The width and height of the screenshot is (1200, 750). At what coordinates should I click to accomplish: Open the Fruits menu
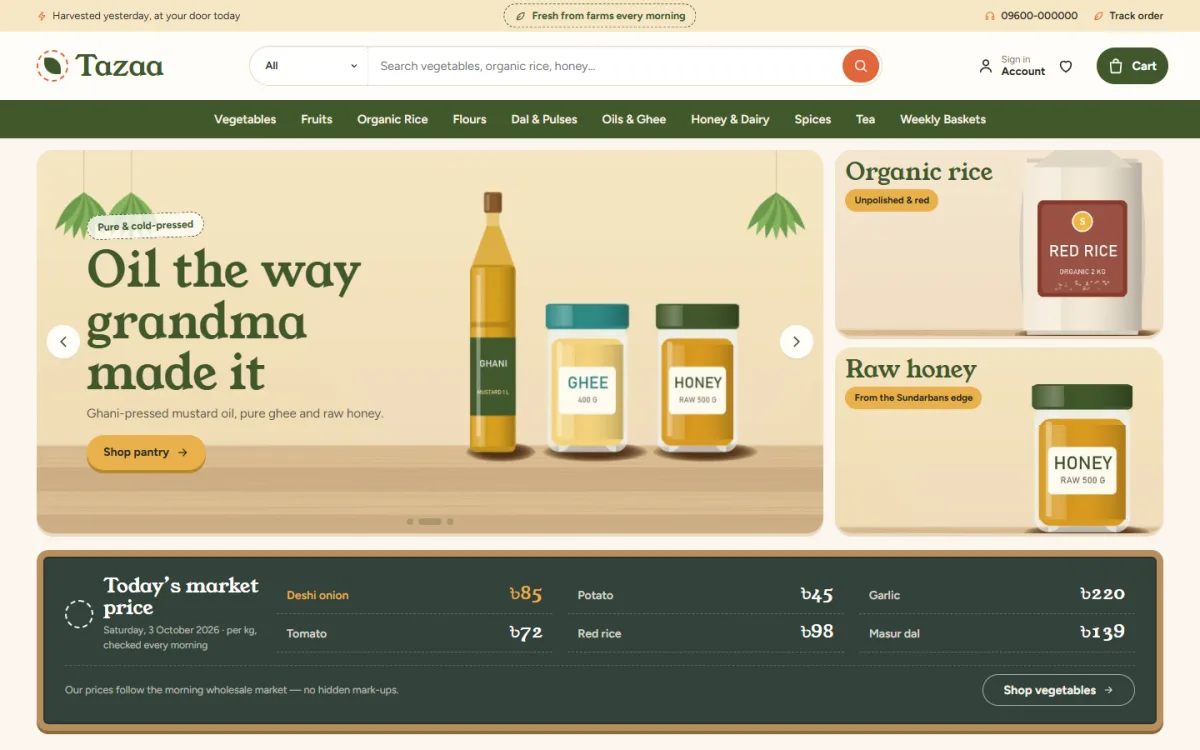tap(316, 119)
